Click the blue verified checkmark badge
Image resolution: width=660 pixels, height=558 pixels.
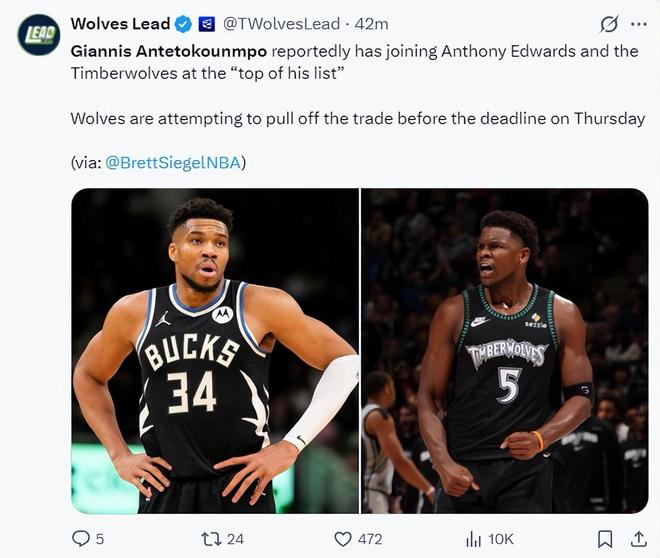[184, 24]
